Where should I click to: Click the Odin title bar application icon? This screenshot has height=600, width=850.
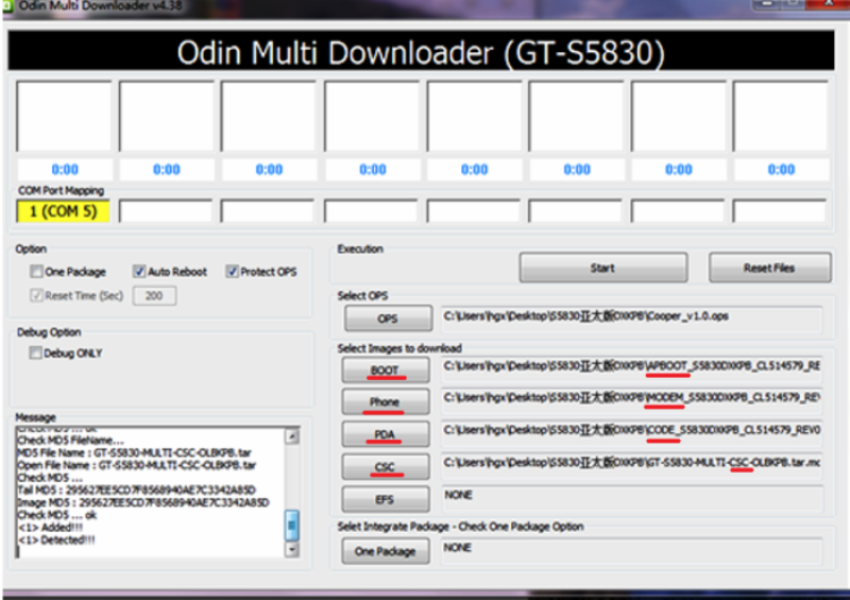coord(8,5)
